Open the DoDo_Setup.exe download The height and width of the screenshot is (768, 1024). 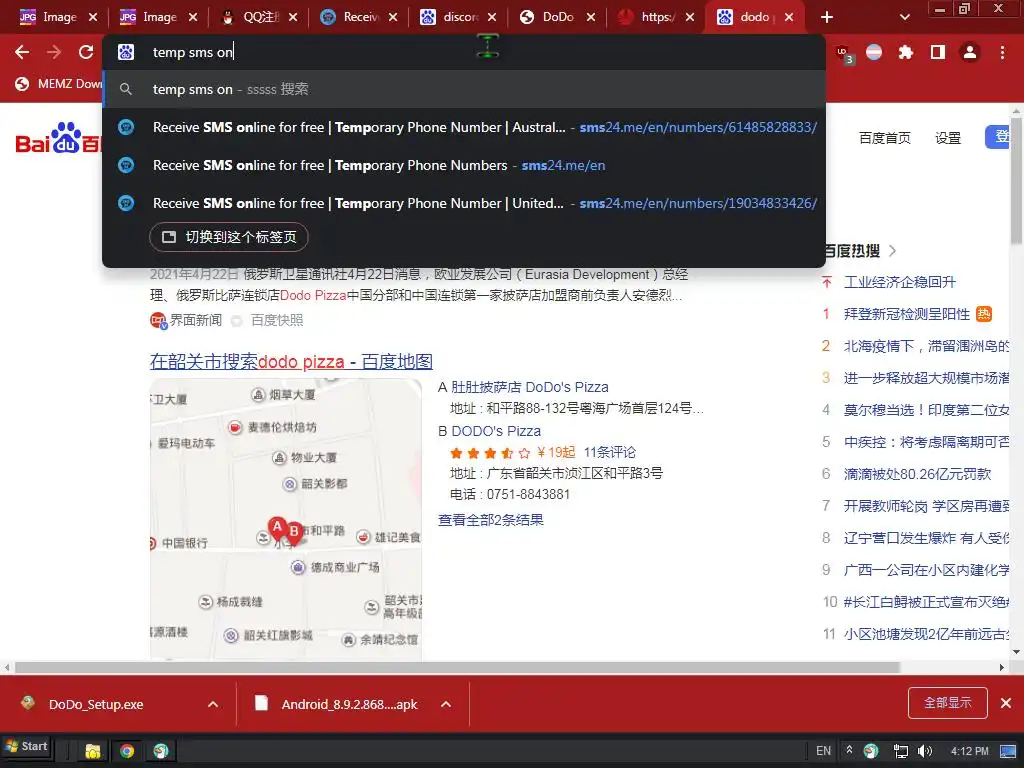[x=96, y=704]
